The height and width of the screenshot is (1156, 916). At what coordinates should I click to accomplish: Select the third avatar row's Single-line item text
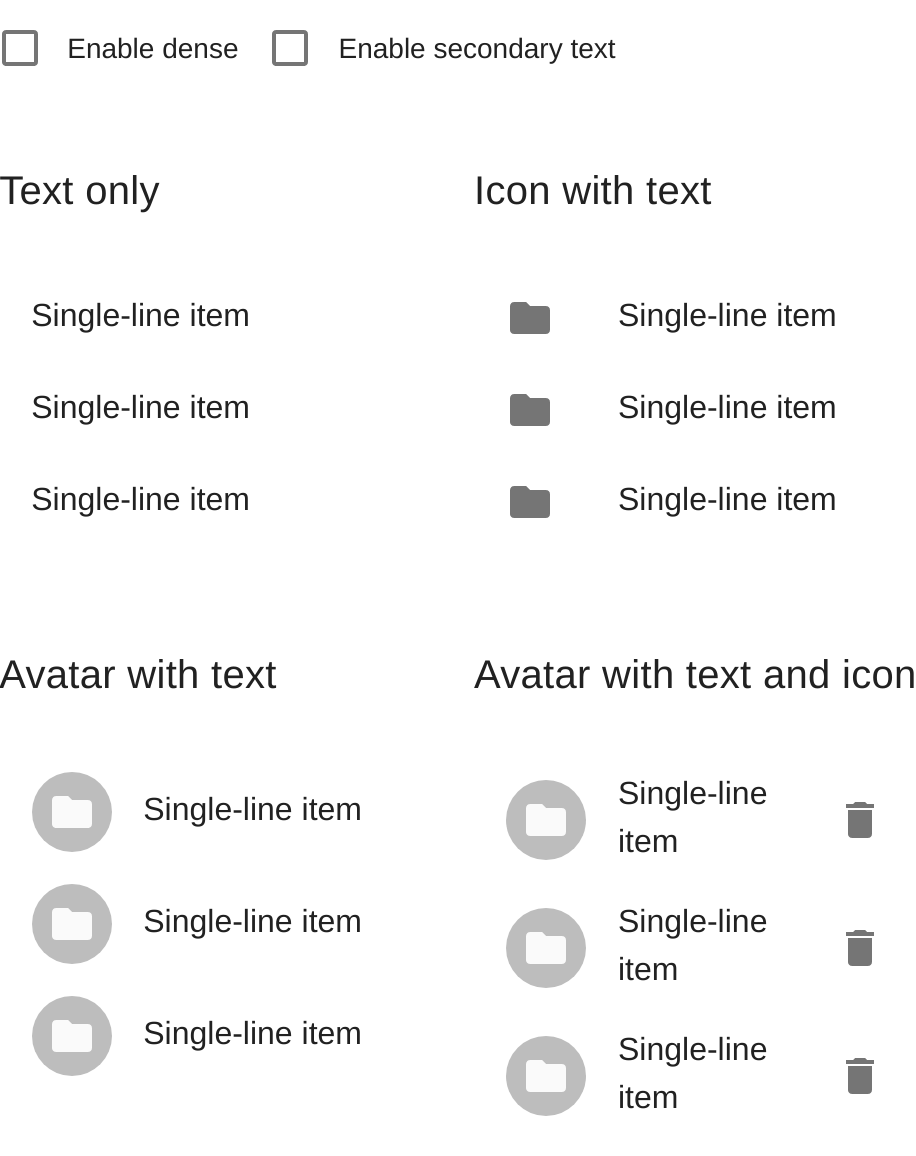pos(252,1033)
